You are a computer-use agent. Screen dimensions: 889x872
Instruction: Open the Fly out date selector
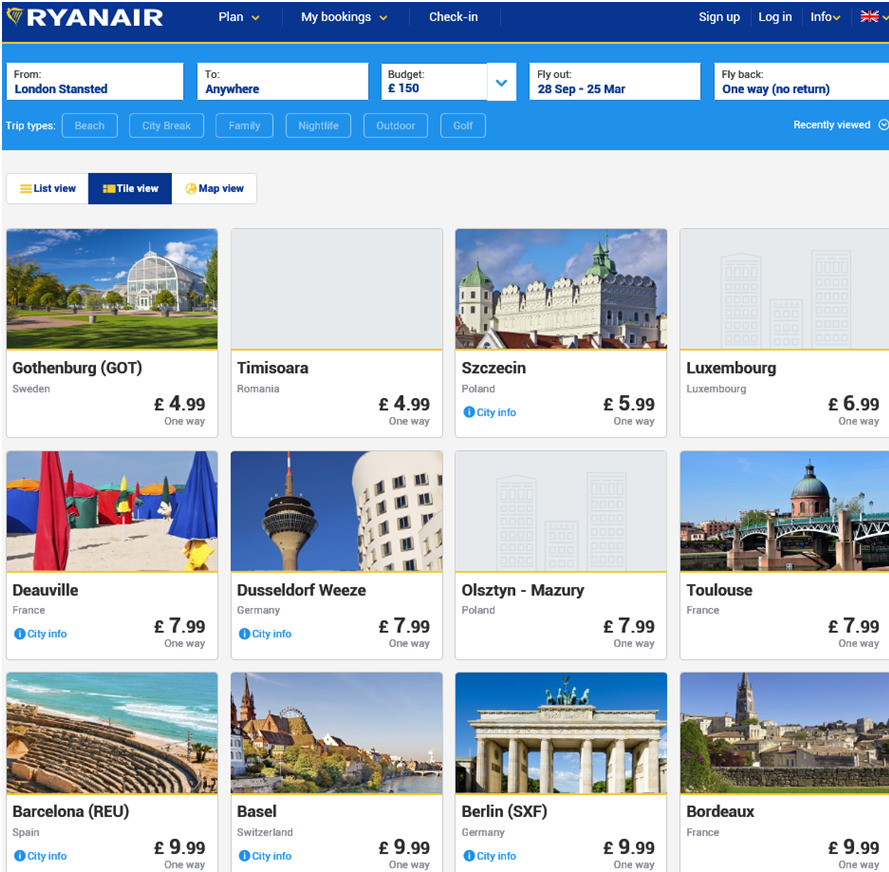click(615, 82)
